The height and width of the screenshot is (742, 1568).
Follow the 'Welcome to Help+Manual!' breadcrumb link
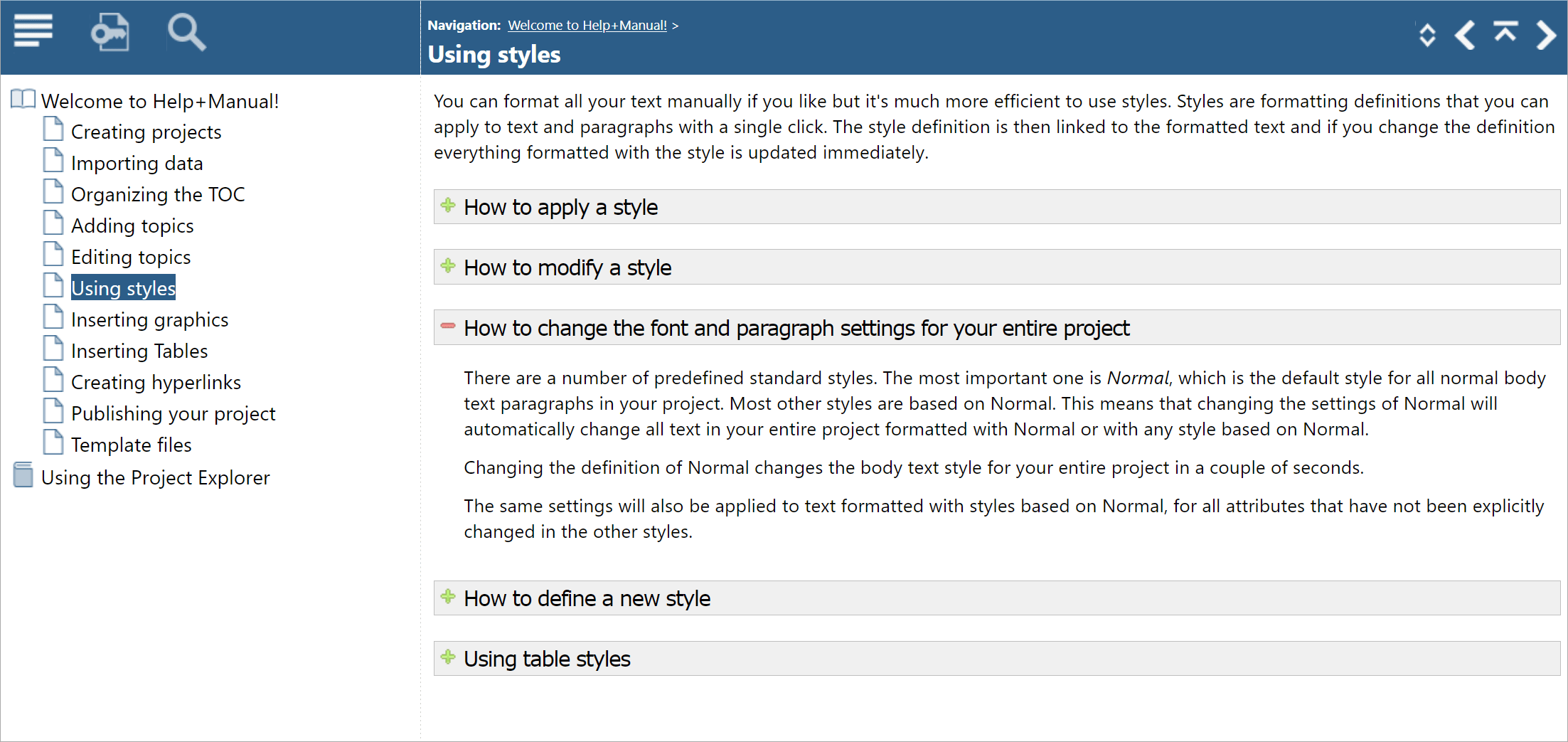point(587,26)
